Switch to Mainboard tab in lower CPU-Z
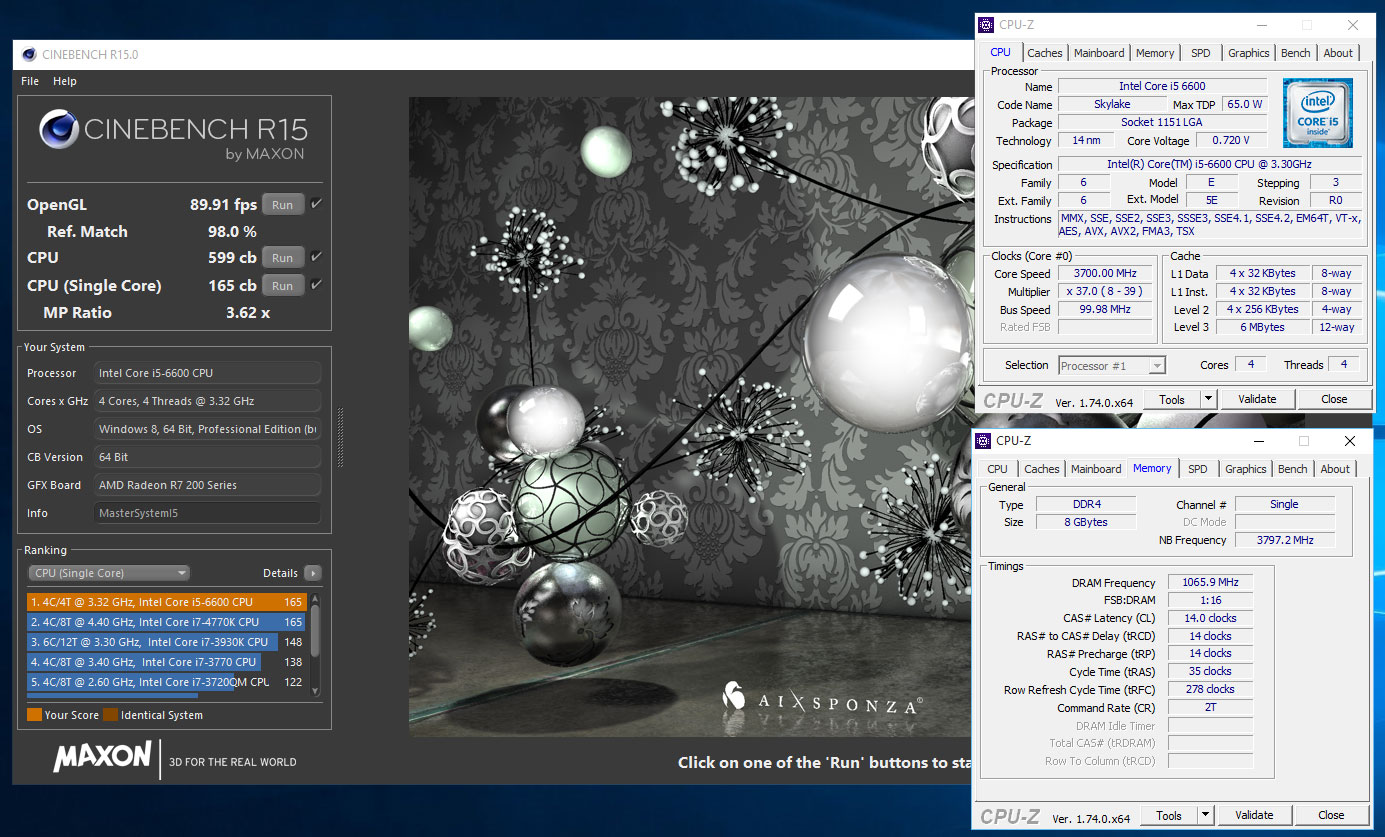 1096,469
